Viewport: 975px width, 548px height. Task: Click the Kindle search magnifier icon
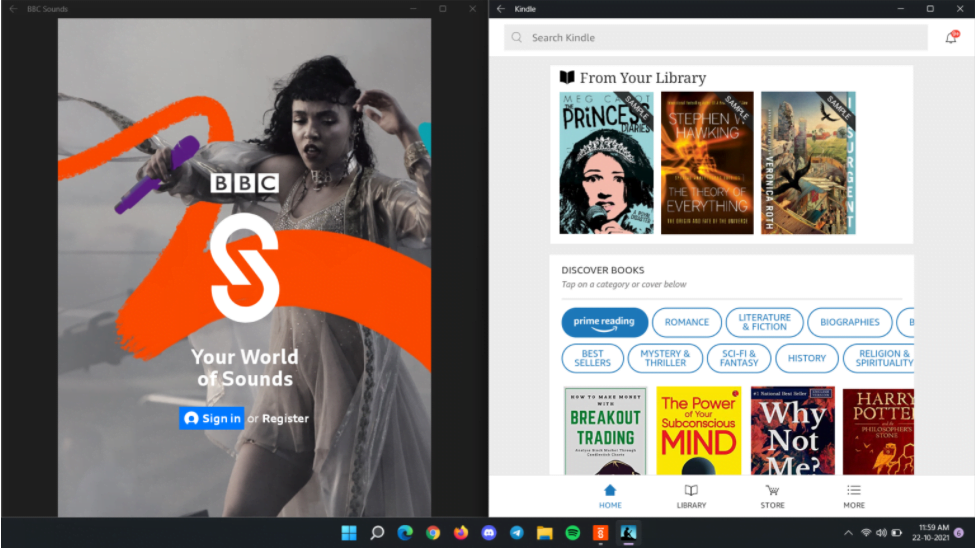click(517, 37)
